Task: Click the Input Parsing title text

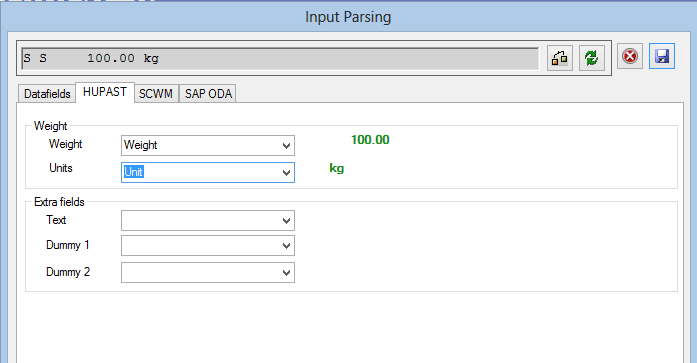Action: (348, 17)
